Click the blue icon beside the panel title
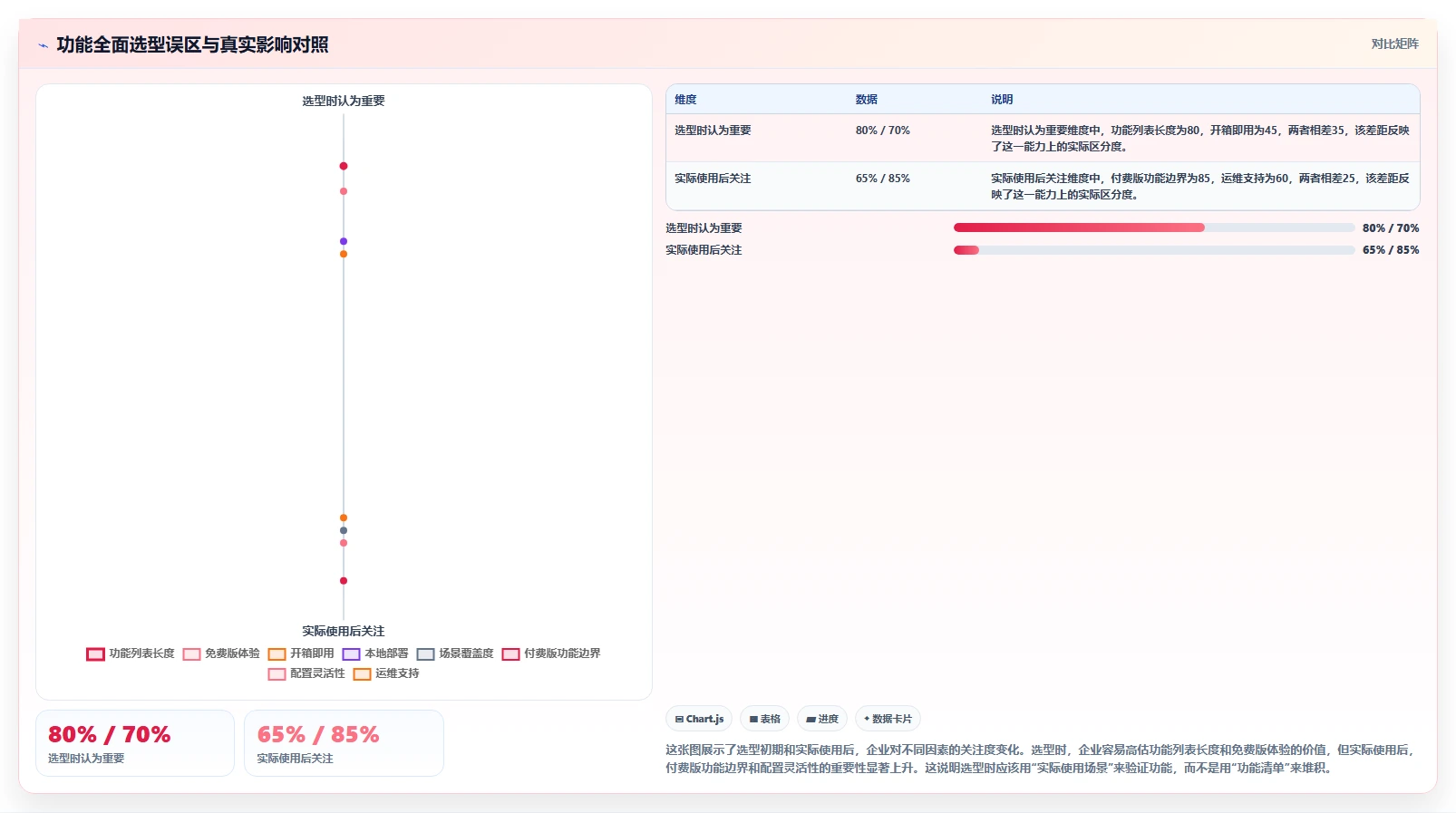 coord(43,45)
